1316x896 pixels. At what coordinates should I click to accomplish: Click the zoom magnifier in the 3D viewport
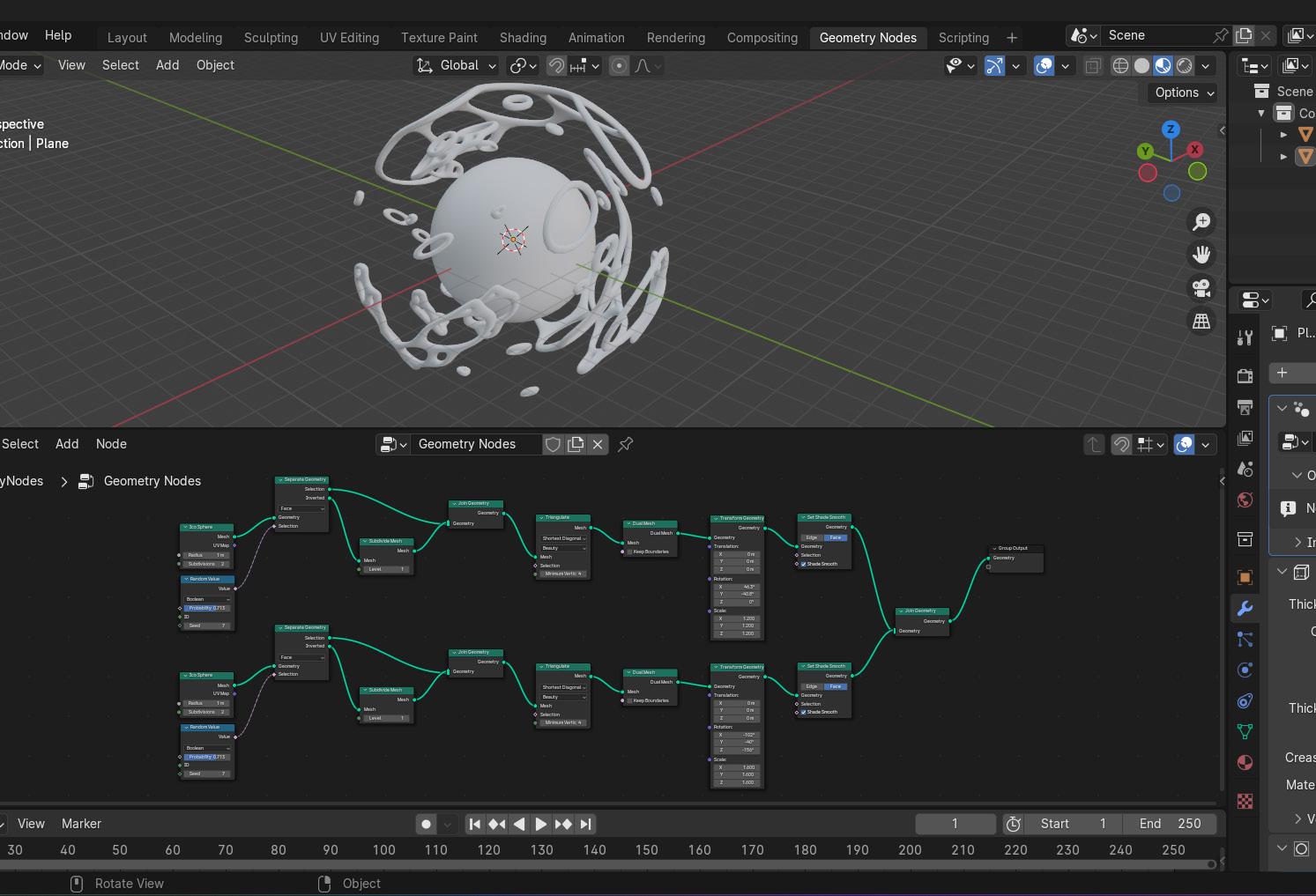tap(1201, 222)
